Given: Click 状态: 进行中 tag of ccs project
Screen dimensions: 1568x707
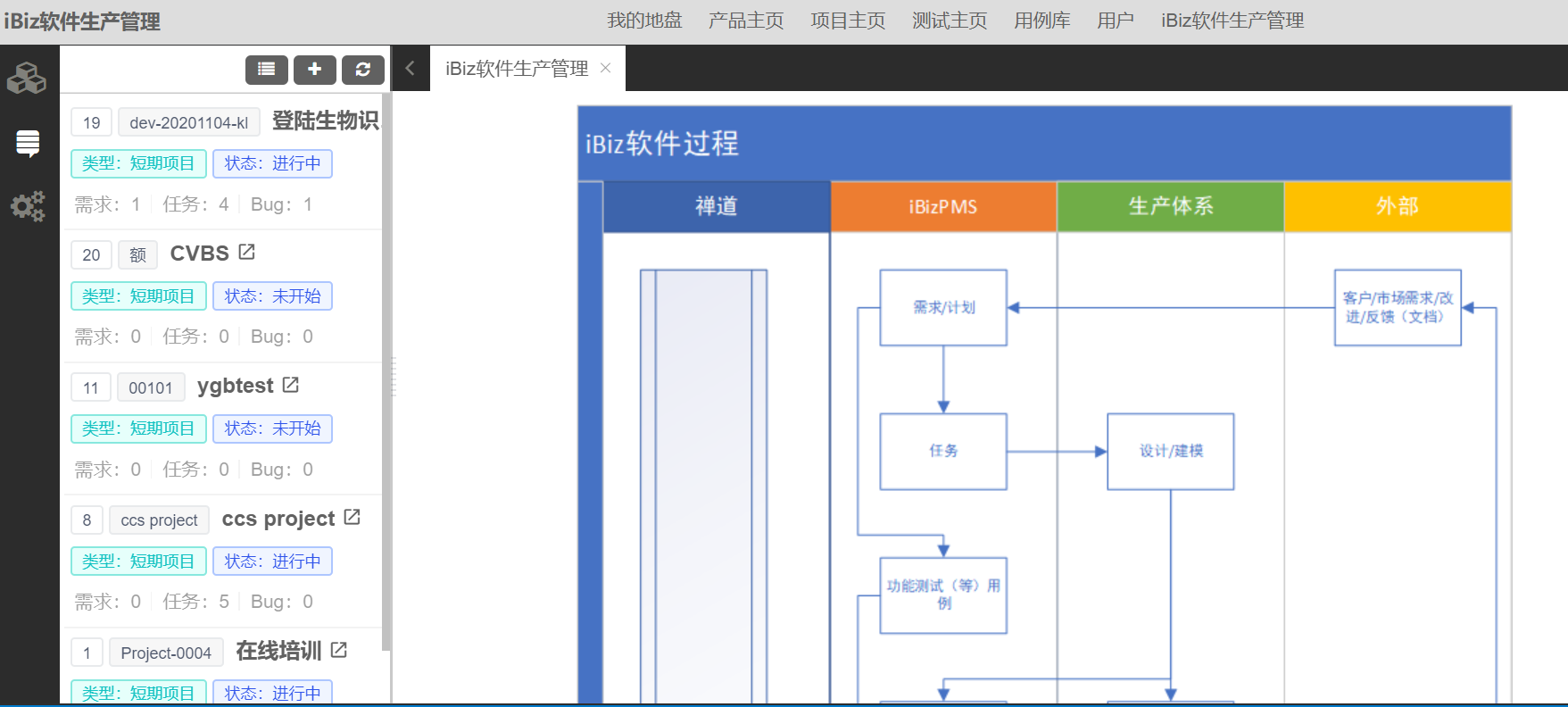Looking at the screenshot, I should coord(273,561).
